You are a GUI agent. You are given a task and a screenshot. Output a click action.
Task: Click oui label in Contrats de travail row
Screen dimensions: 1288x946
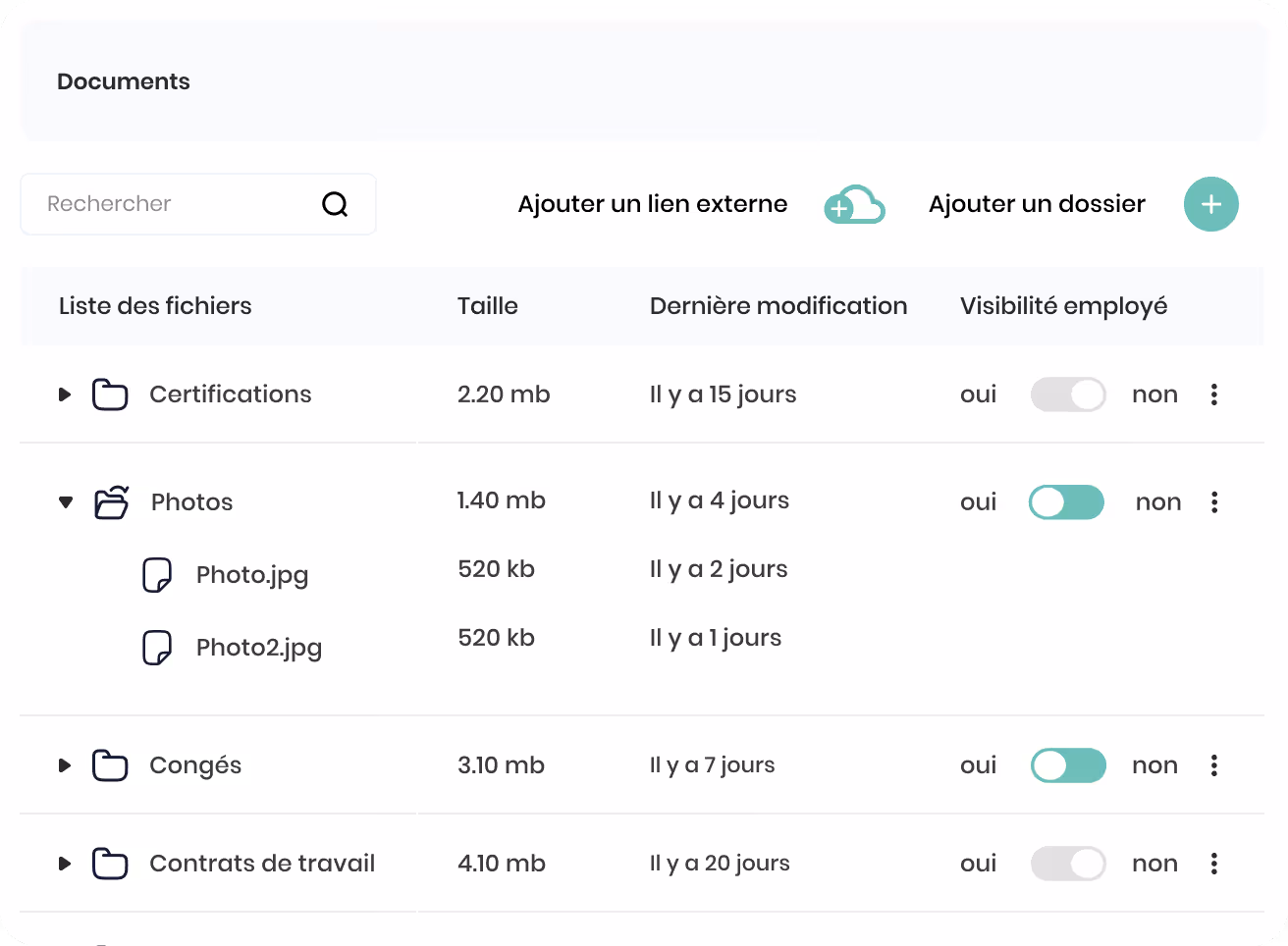[x=979, y=864]
